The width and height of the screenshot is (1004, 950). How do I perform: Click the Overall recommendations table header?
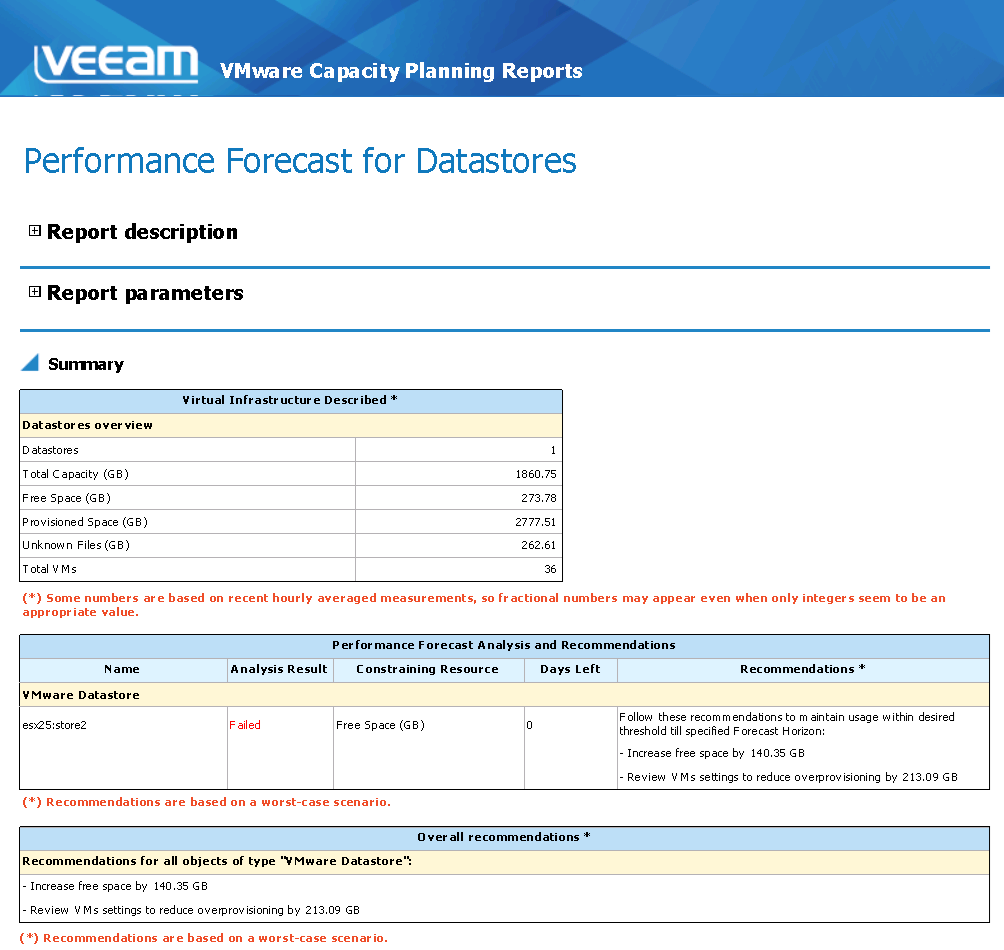[x=505, y=838]
